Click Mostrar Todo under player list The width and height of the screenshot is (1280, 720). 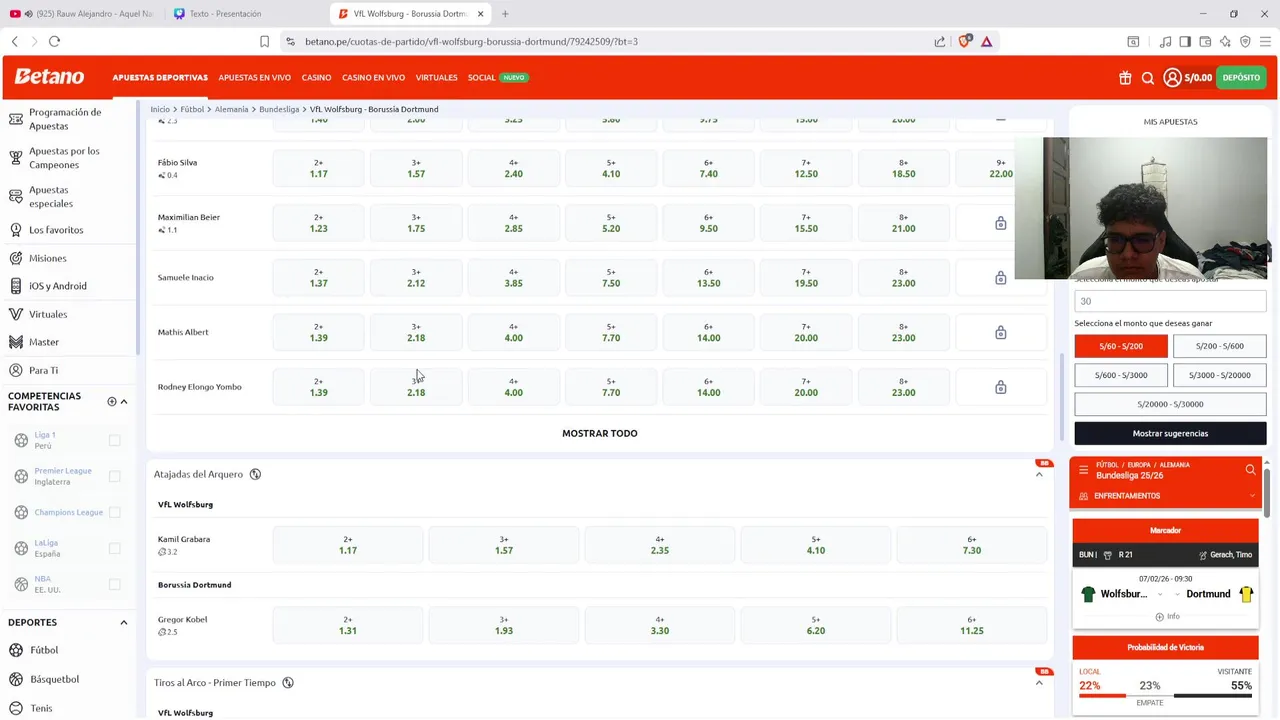pos(599,434)
